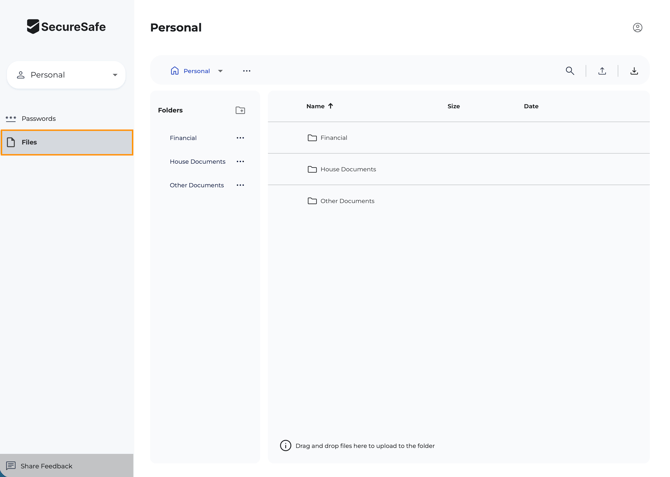Click the upload icon in toolbar

tap(602, 71)
